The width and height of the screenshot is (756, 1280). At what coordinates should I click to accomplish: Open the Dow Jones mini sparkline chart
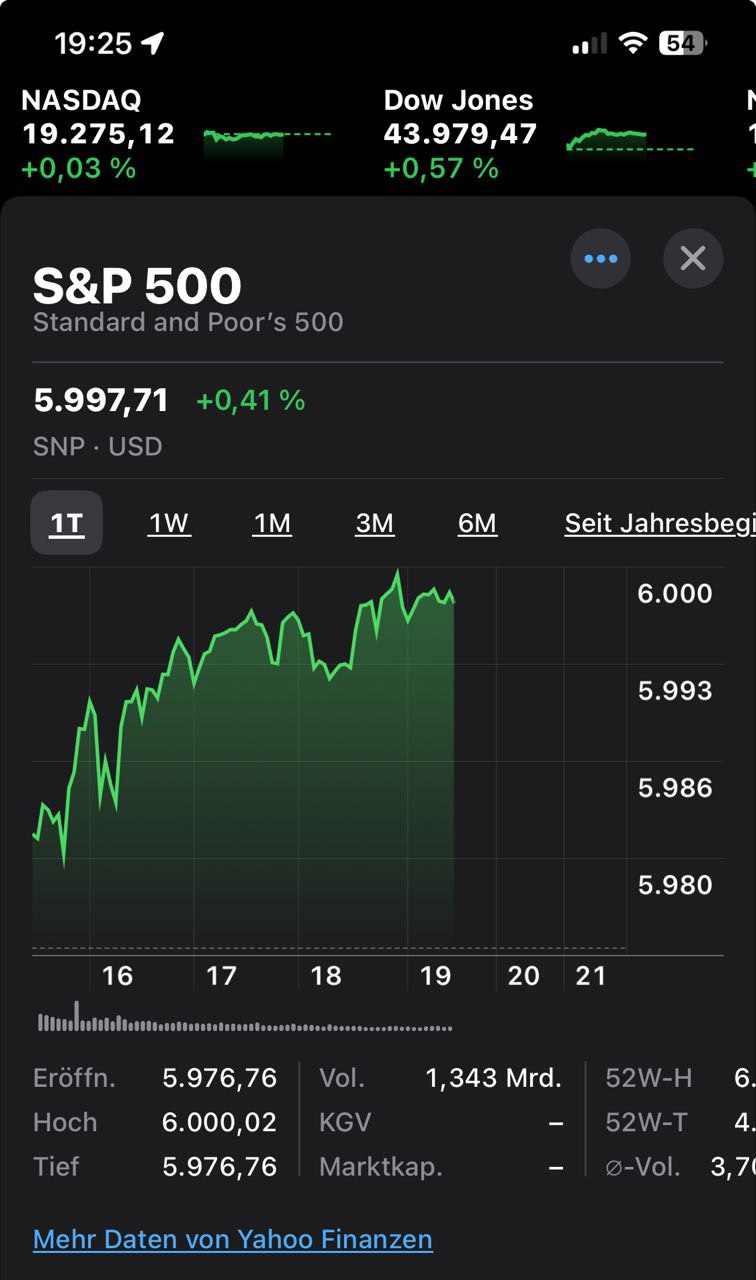pos(629,138)
